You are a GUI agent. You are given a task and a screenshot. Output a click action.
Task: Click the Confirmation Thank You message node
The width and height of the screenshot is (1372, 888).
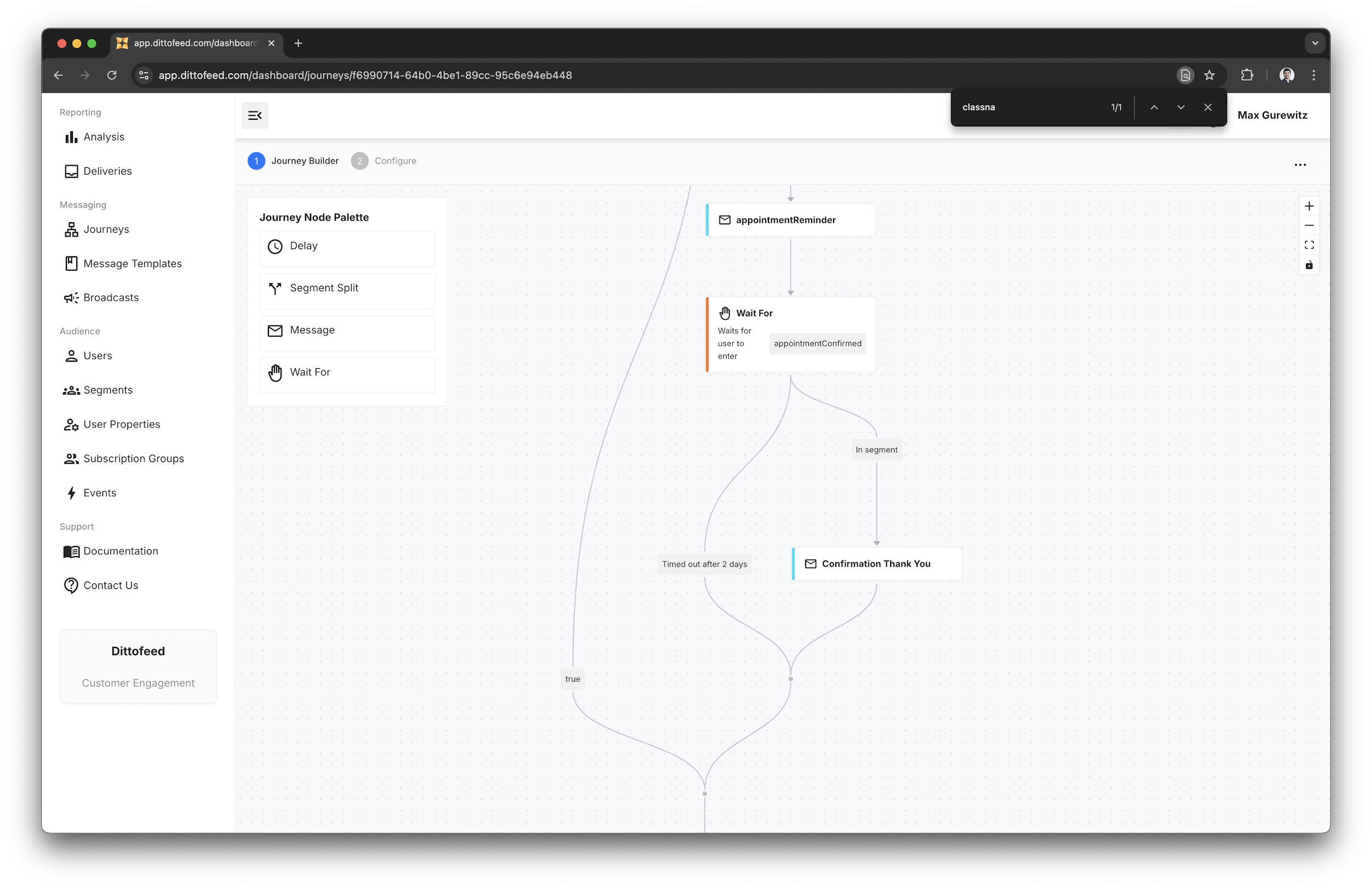pos(876,563)
